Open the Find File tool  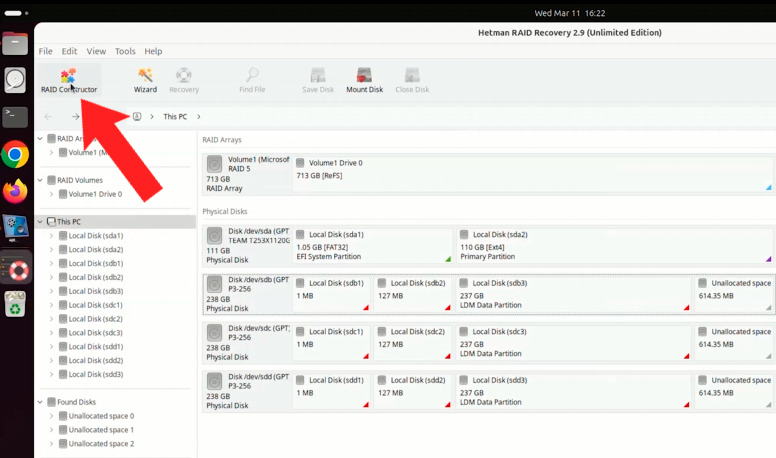click(x=252, y=81)
